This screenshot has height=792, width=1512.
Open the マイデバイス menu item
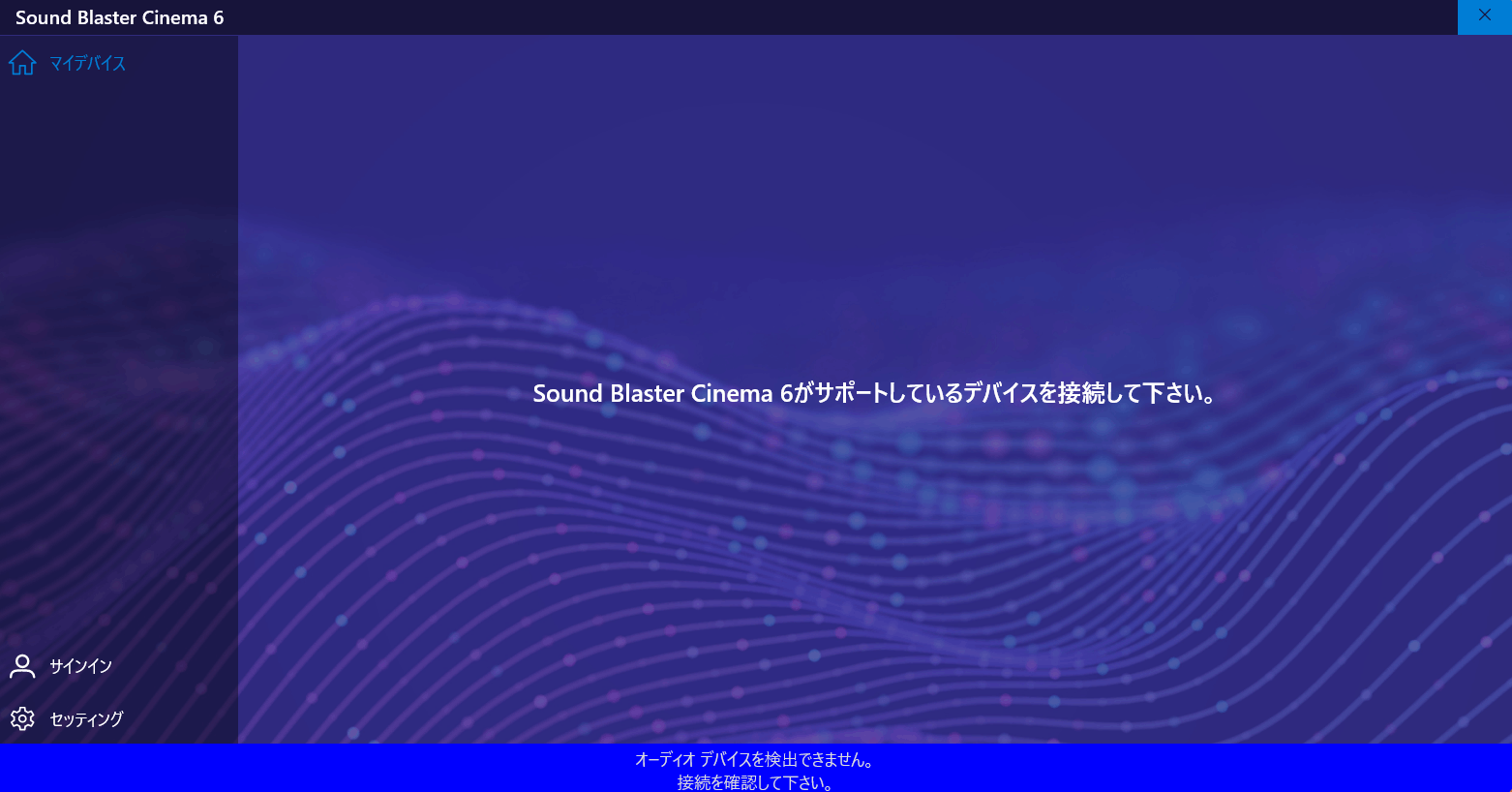pos(119,63)
